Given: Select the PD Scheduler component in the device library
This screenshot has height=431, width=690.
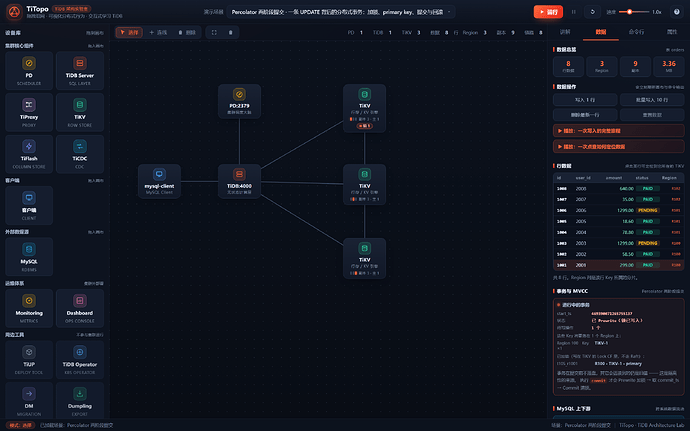Looking at the screenshot, I should [x=29, y=71].
